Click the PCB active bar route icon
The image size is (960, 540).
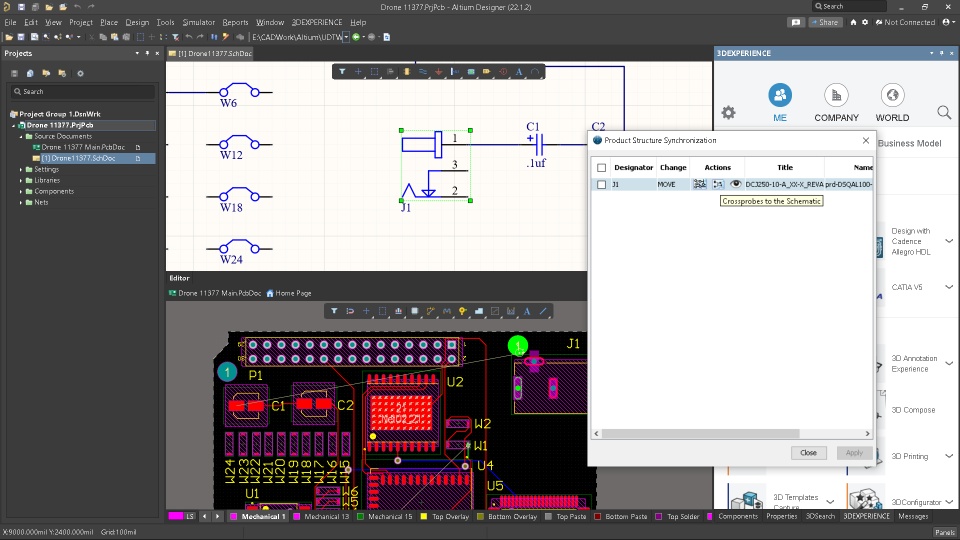[430, 311]
